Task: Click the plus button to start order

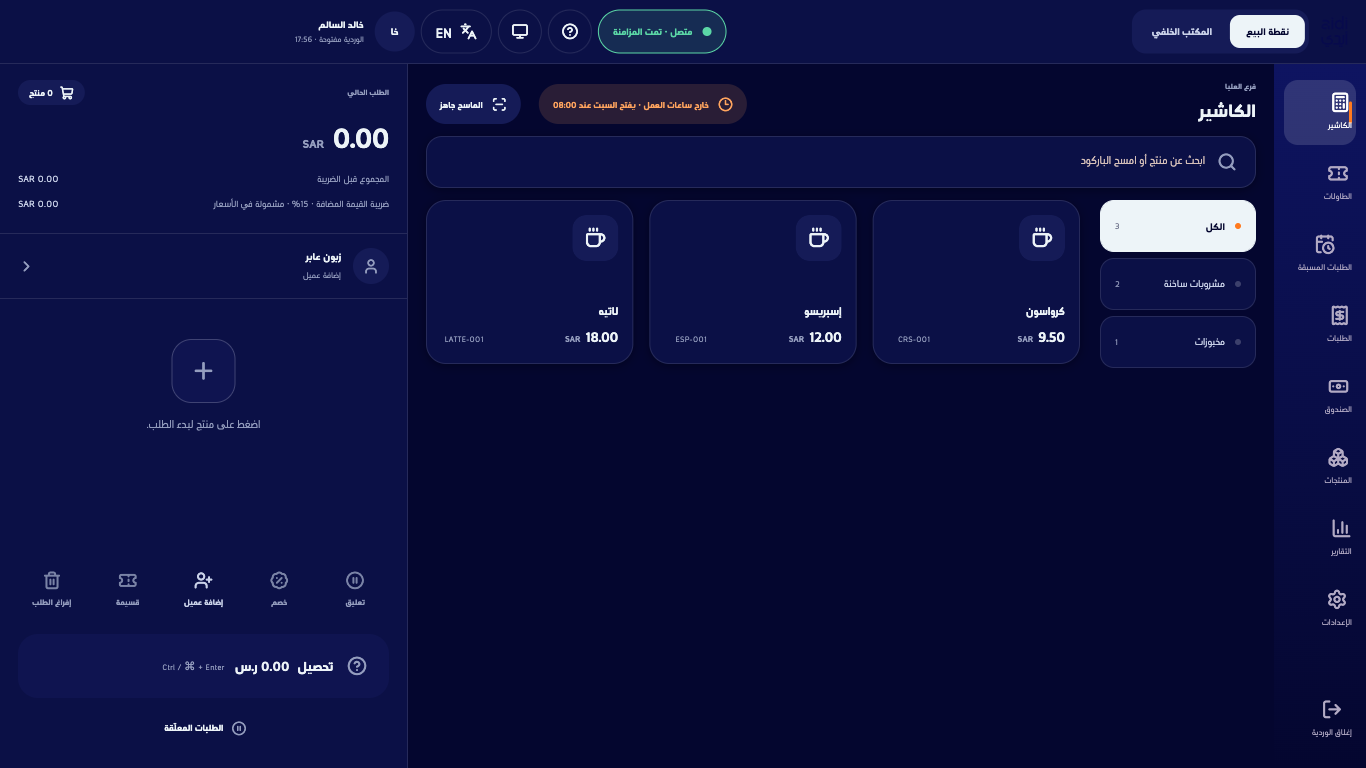Action: point(203,371)
